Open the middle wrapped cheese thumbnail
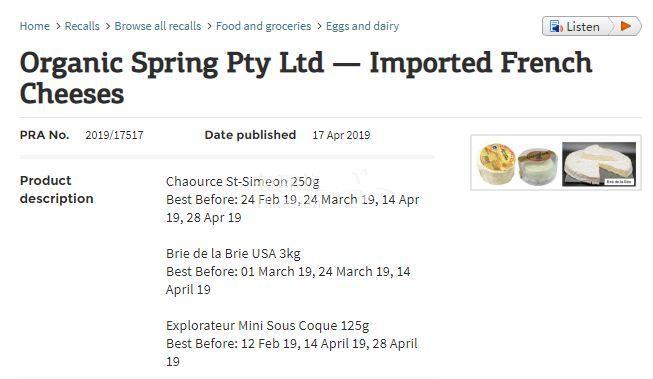This screenshot has width=653, height=379. coord(538,166)
